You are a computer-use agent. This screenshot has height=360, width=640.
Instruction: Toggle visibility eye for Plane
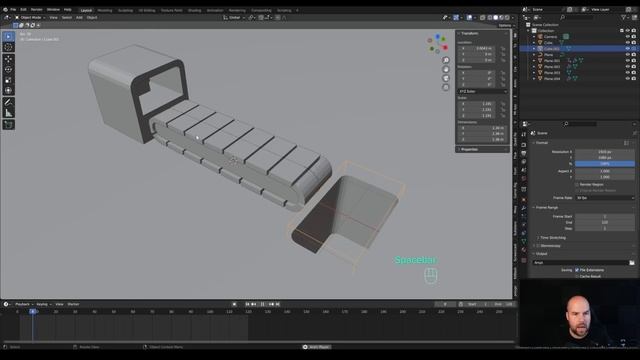click(x=628, y=55)
